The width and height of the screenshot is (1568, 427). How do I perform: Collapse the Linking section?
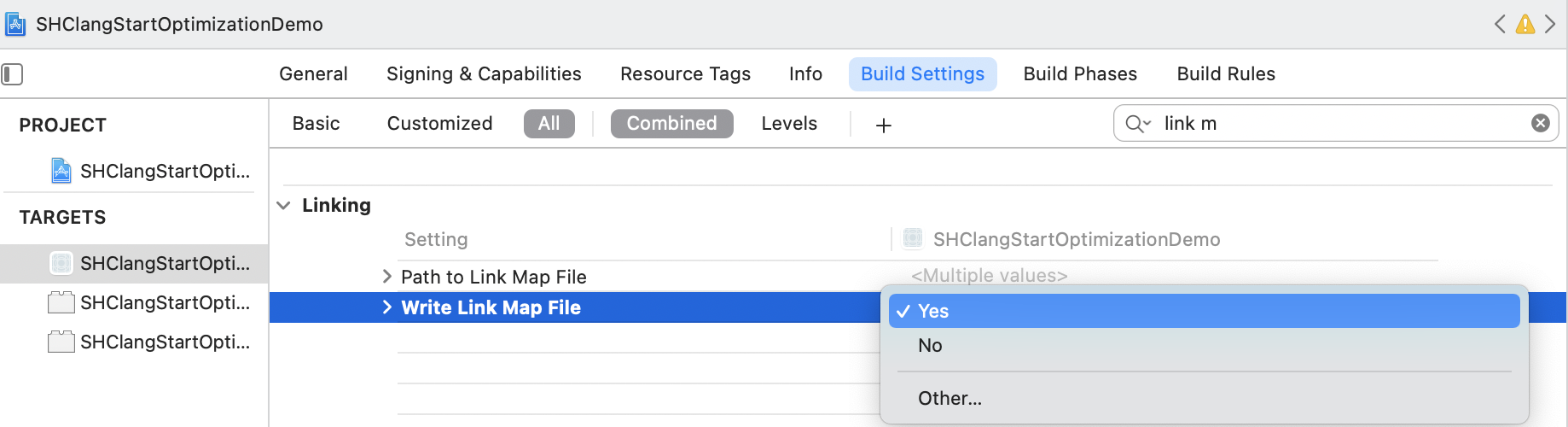(284, 206)
